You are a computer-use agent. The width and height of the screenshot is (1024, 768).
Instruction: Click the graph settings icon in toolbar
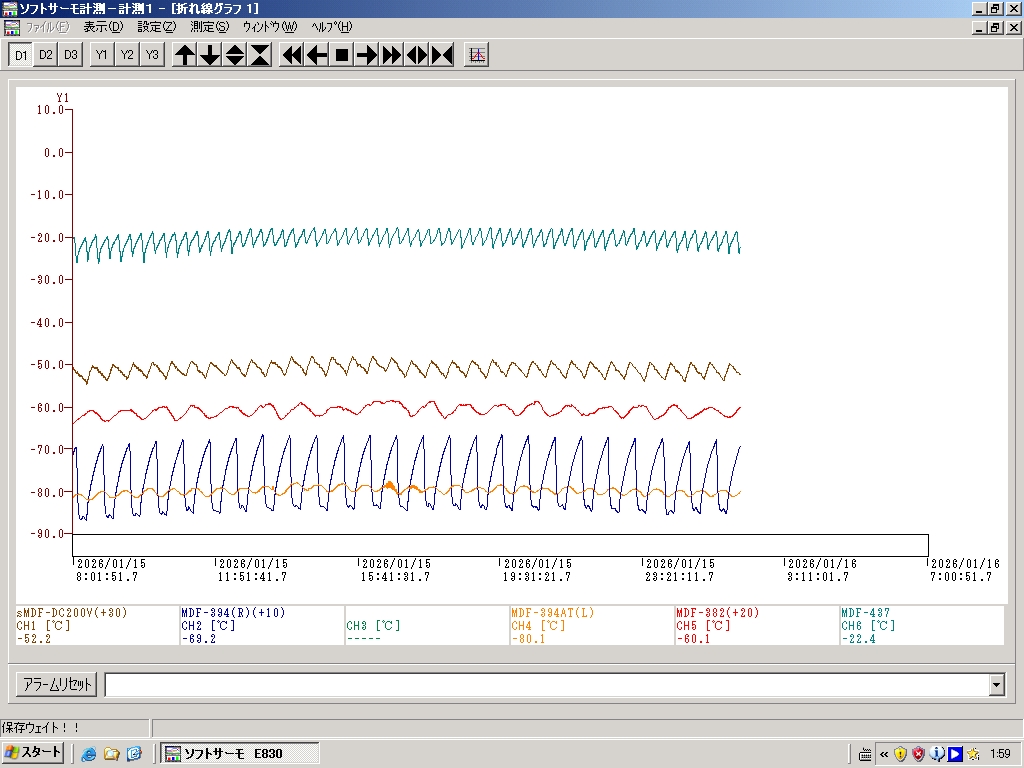click(x=478, y=55)
